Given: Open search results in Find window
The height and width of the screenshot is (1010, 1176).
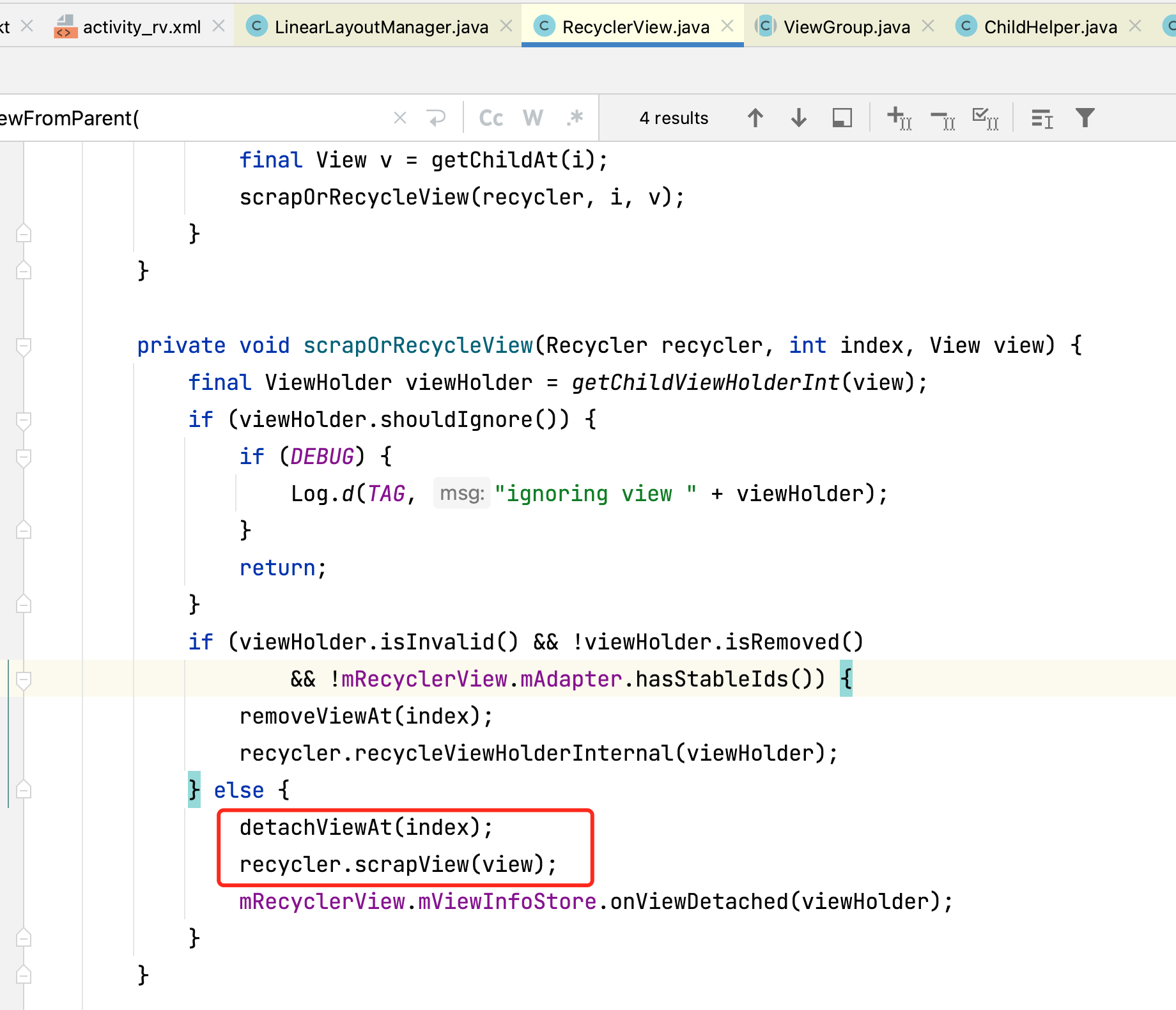Looking at the screenshot, I should pos(842,118).
